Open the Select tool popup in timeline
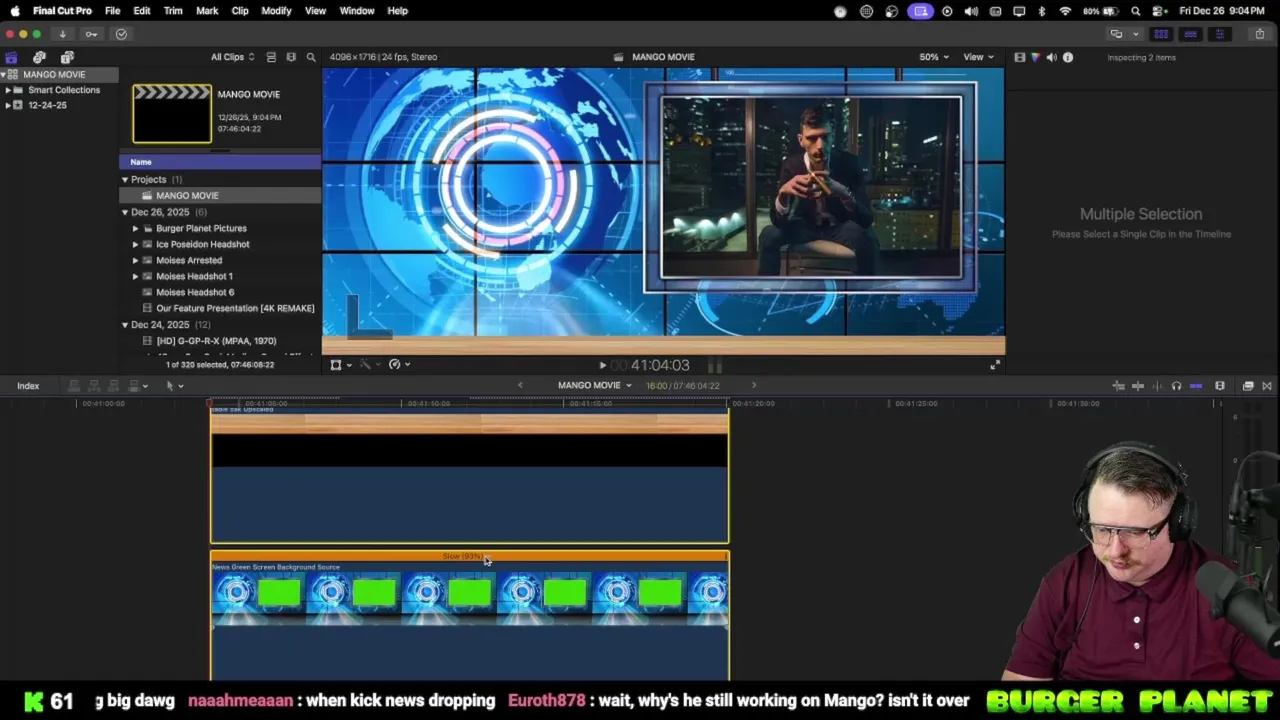Viewport: 1280px width, 720px height. [174, 386]
